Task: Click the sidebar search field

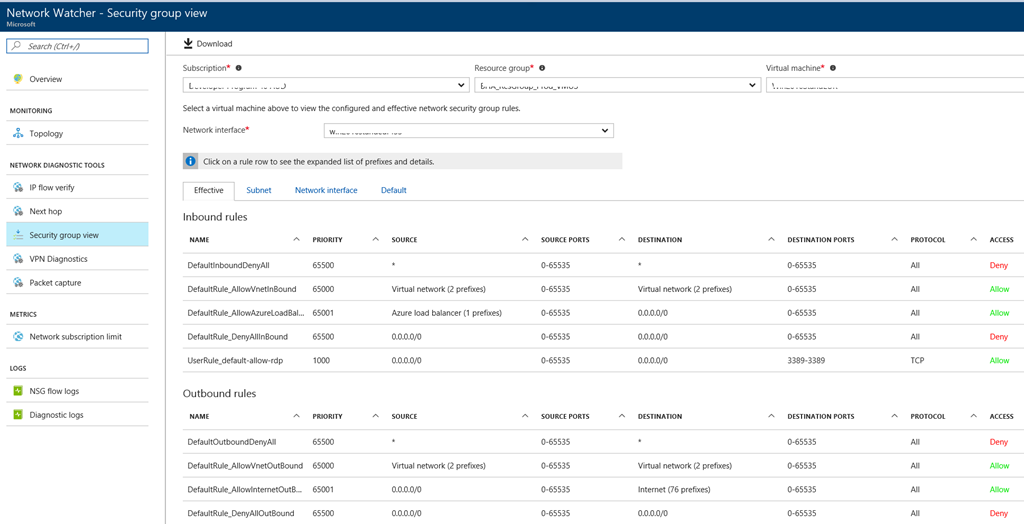Action: click(78, 46)
